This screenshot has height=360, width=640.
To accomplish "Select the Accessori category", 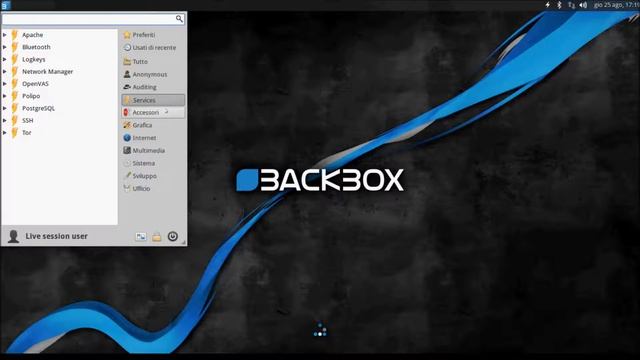I will pos(153,113).
